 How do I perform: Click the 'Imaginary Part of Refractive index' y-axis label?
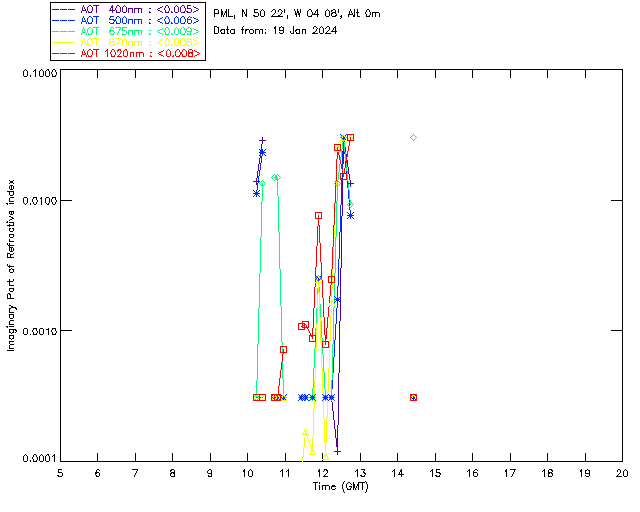click(x=11, y=265)
